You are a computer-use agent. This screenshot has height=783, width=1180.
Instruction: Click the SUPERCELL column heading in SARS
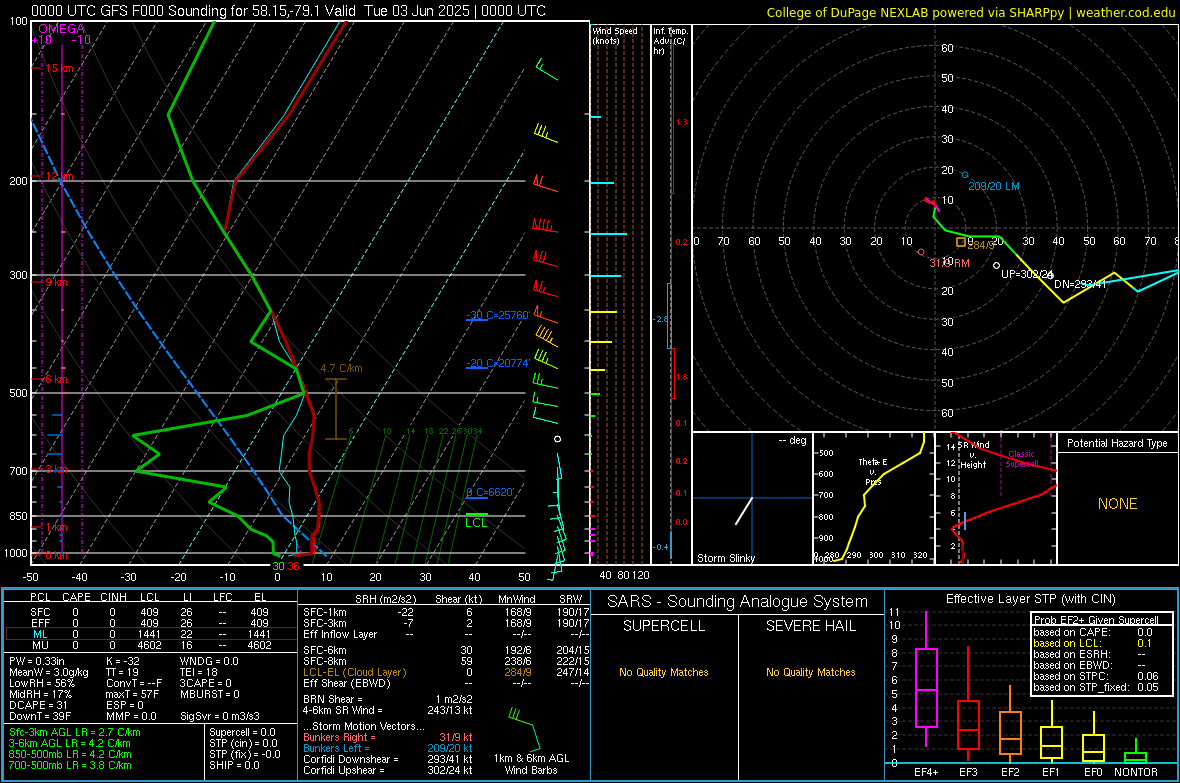tap(664, 626)
